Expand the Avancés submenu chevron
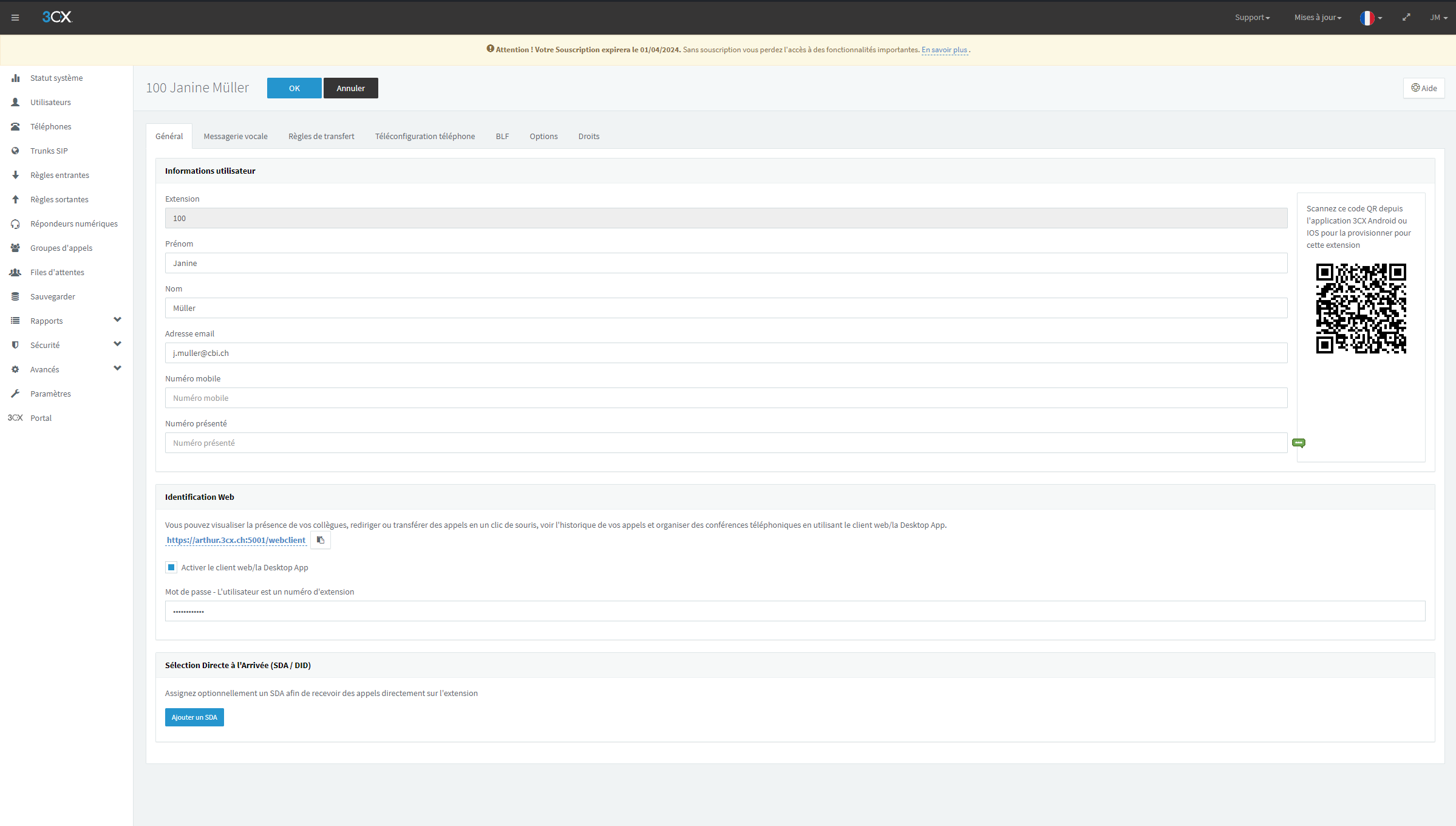The width and height of the screenshot is (1456, 826). click(117, 368)
